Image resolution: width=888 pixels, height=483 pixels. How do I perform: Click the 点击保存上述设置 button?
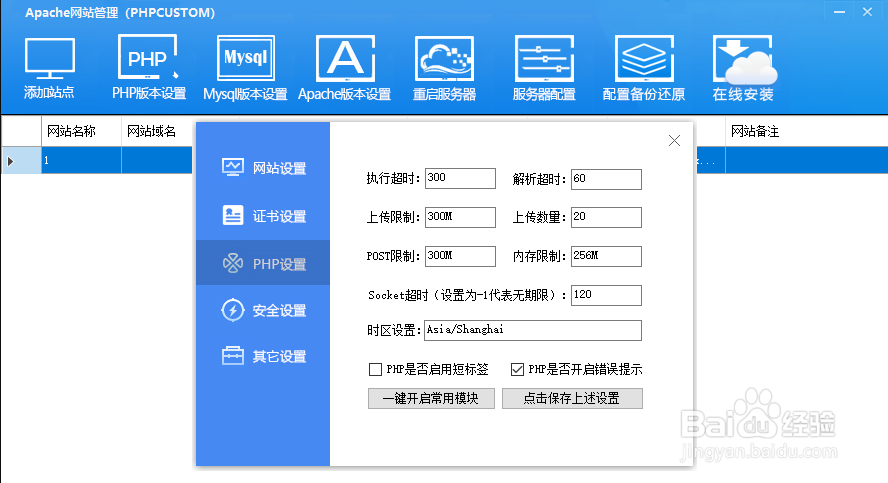(x=572, y=399)
